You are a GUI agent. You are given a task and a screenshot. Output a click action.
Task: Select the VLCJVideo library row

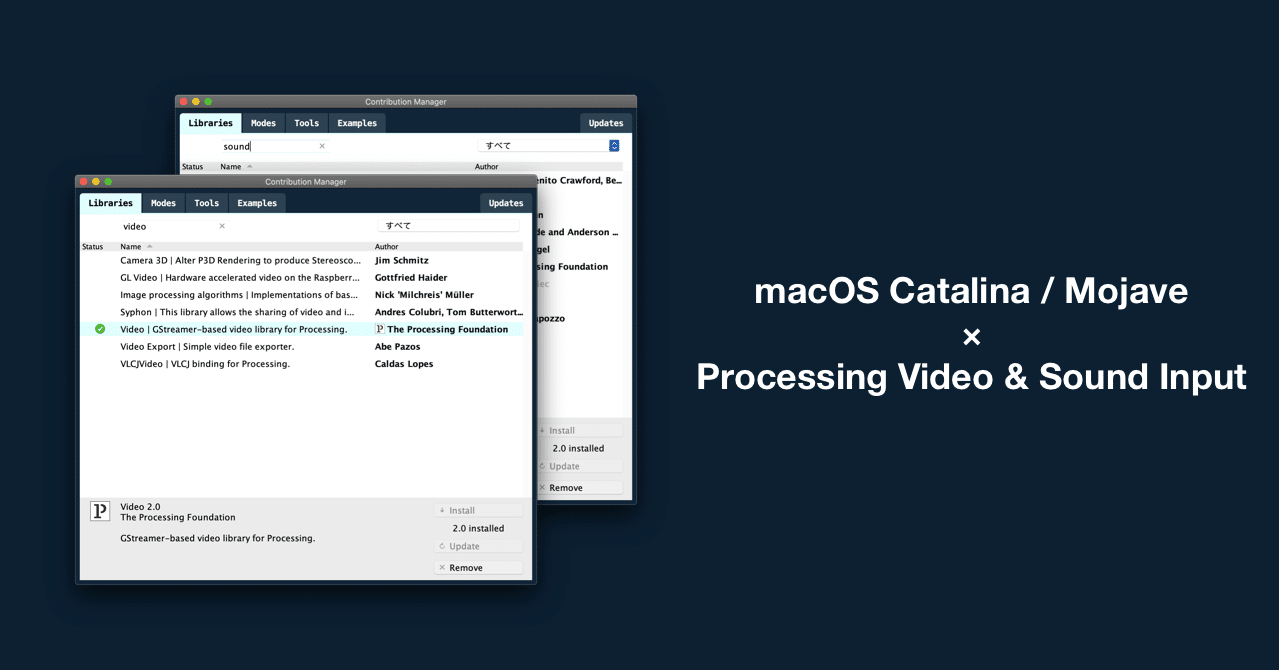point(301,364)
